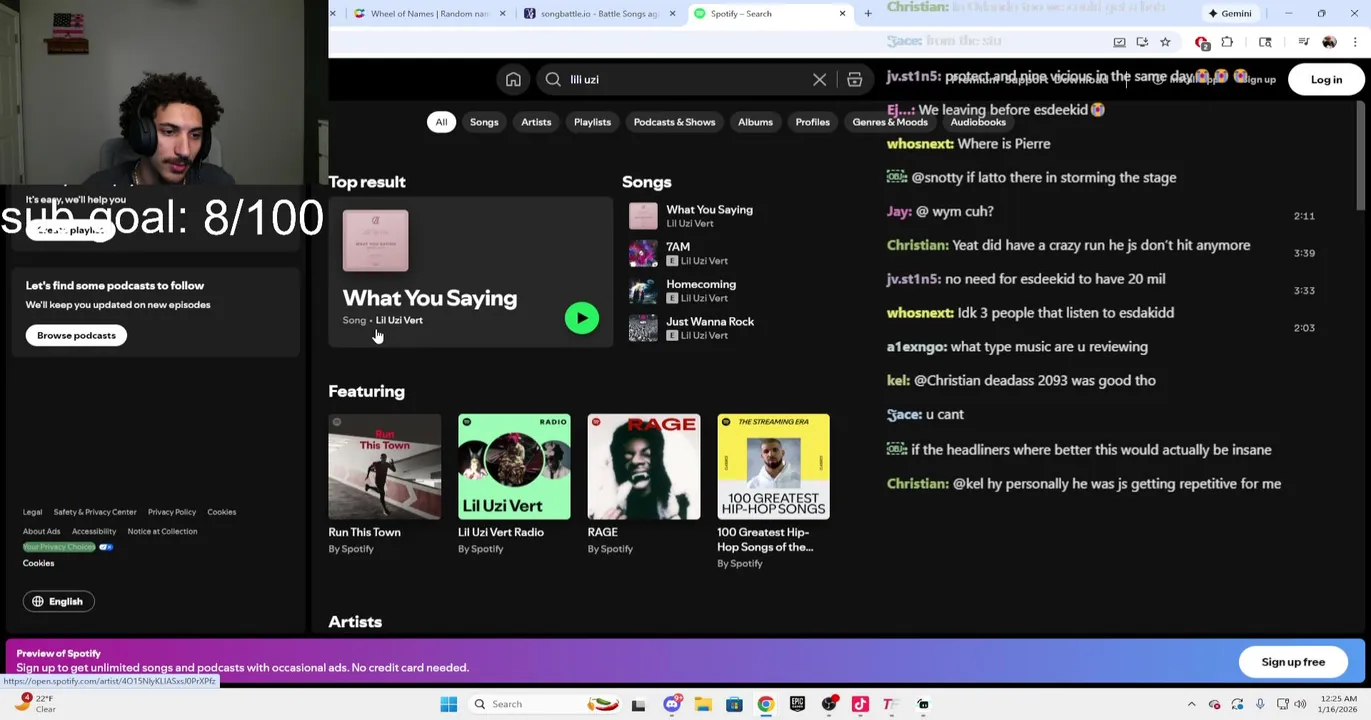This screenshot has width=1371, height=720.
Task: Open Epic Games Launcher from taskbar
Action: click(797, 705)
